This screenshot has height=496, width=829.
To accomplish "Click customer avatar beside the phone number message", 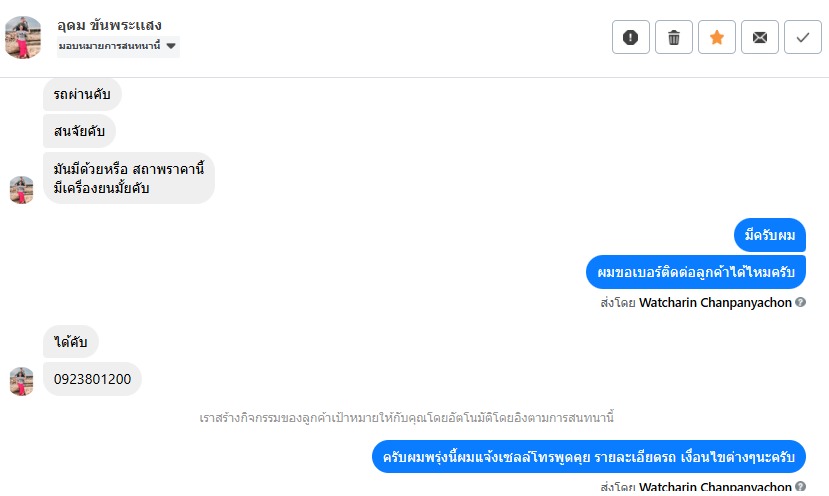I will click(x=21, y=381).
